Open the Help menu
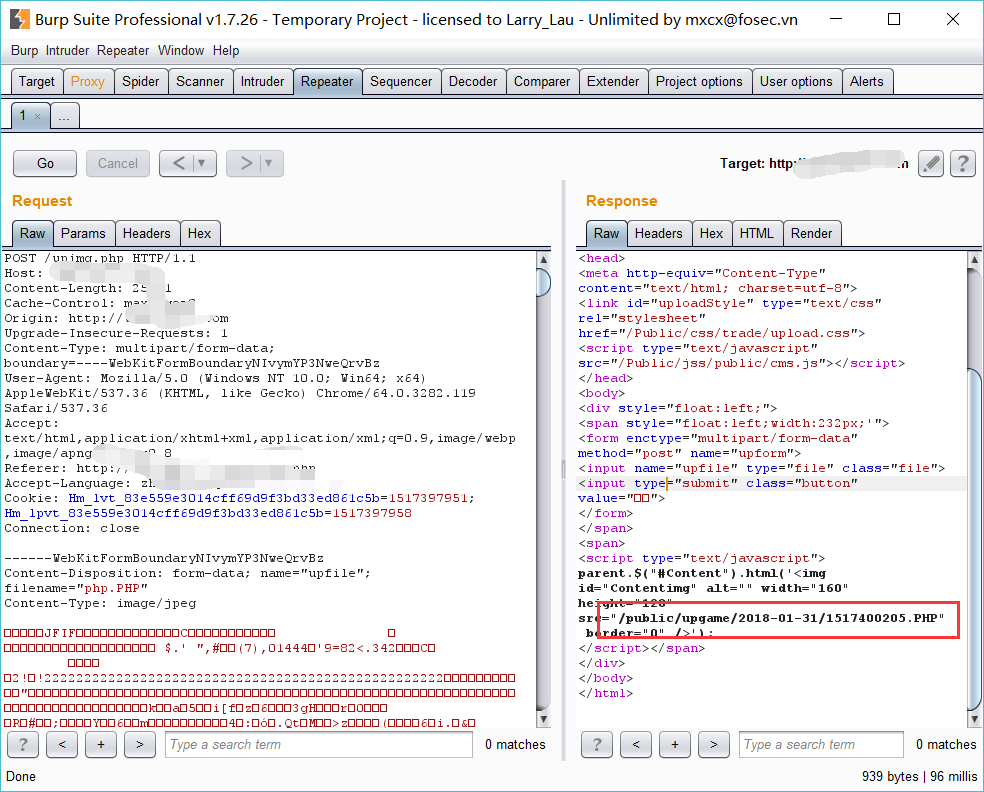 tap(226, 50)
